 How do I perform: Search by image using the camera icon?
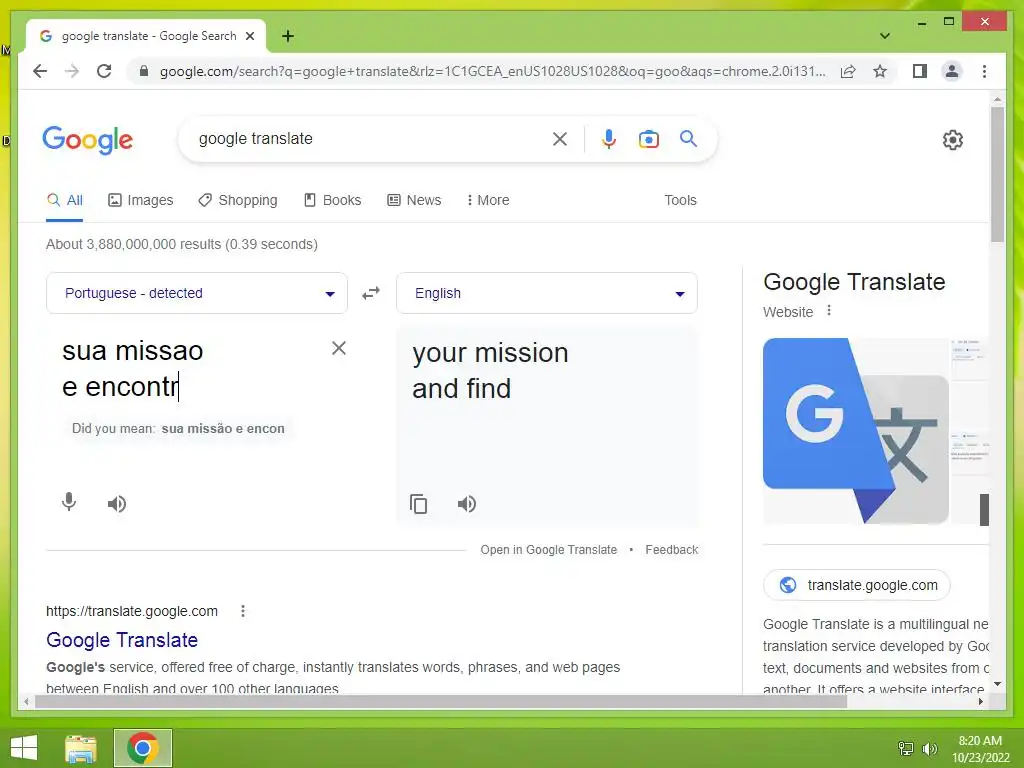pos(648,138)
